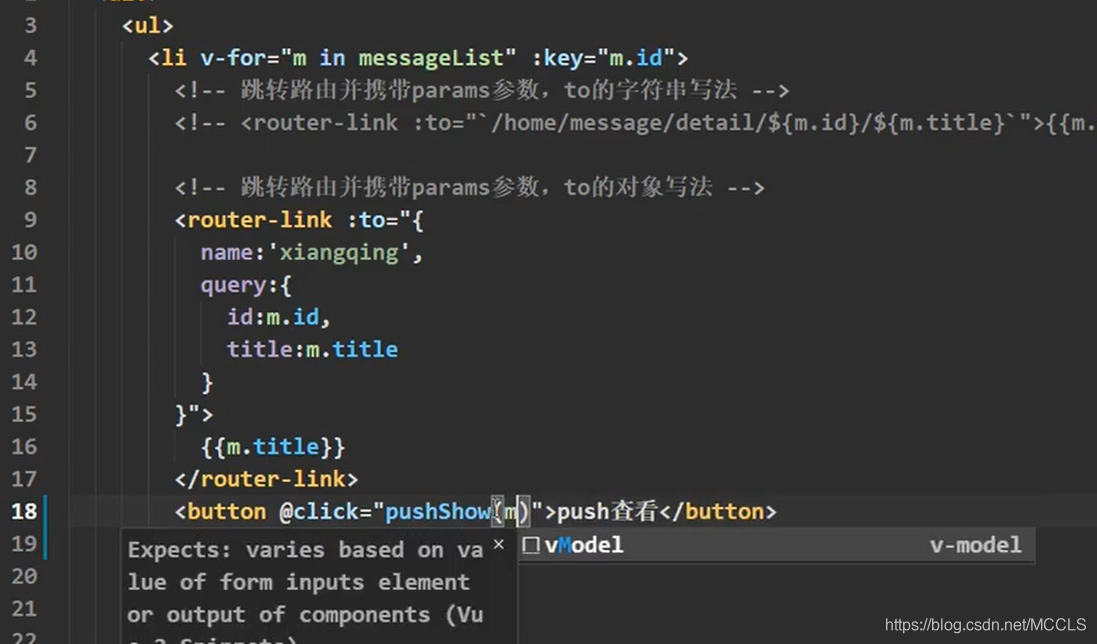The width and height of the screenshot is (1097, 644).
Task: Click the {{m.title}} interpolation on line 16
Action: click(273, 447)
